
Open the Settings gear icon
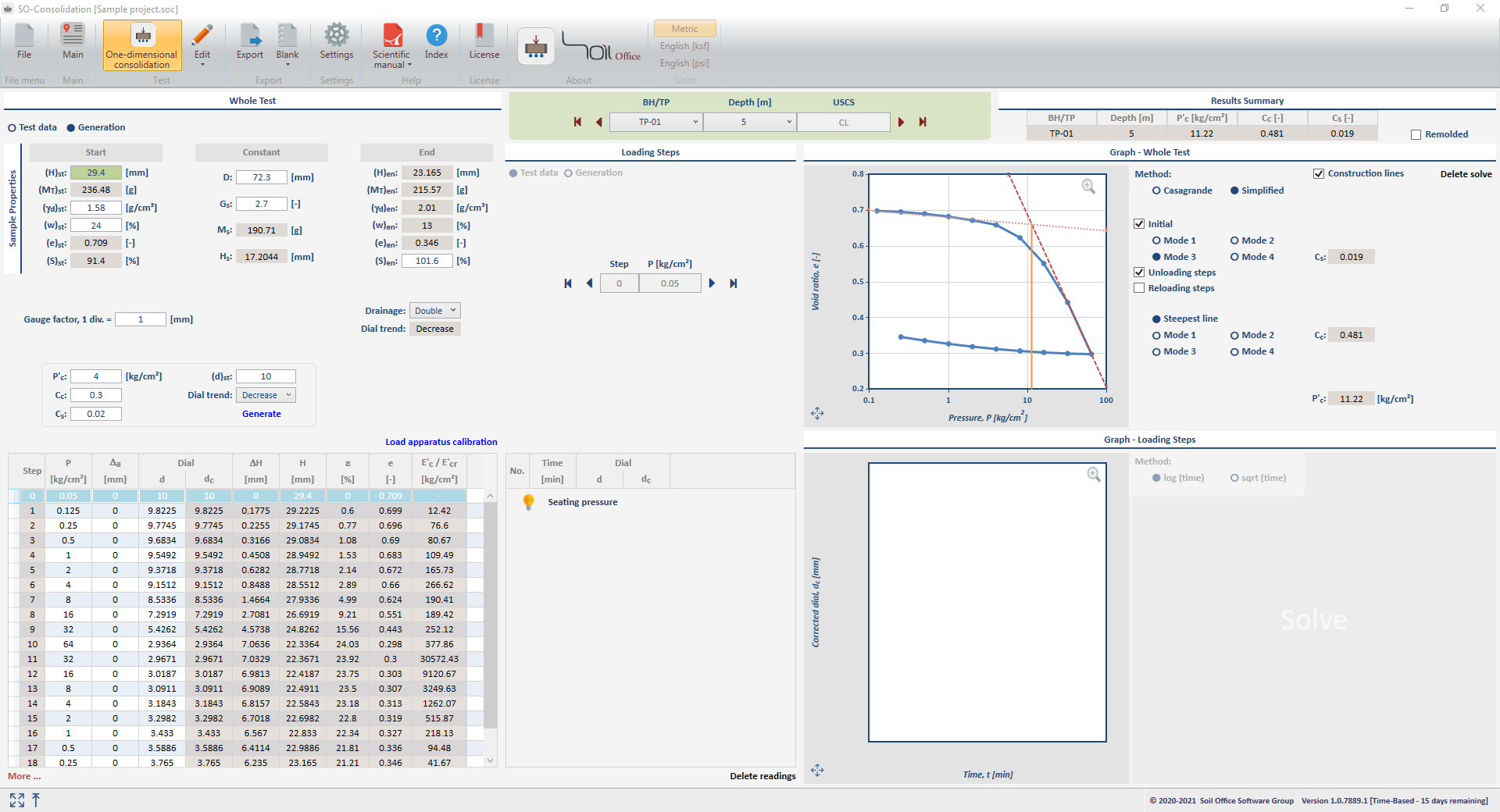pos(337,36)
